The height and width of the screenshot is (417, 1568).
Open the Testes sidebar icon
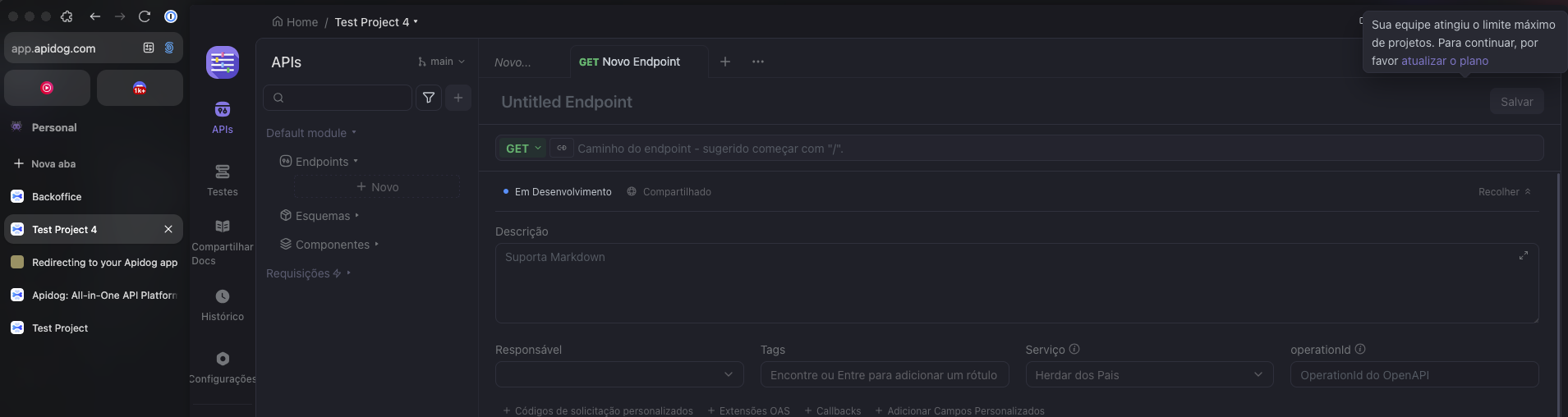[222, 179]
